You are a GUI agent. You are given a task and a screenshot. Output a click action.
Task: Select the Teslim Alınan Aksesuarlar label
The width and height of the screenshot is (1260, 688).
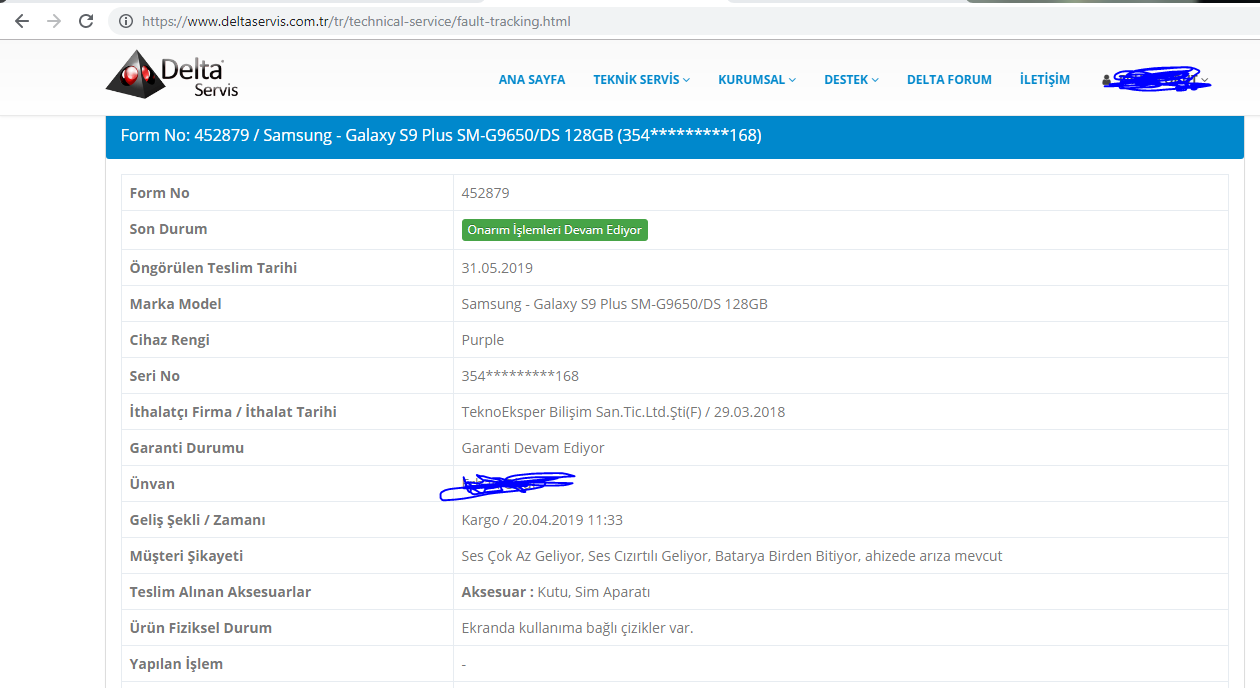(220, 592)
